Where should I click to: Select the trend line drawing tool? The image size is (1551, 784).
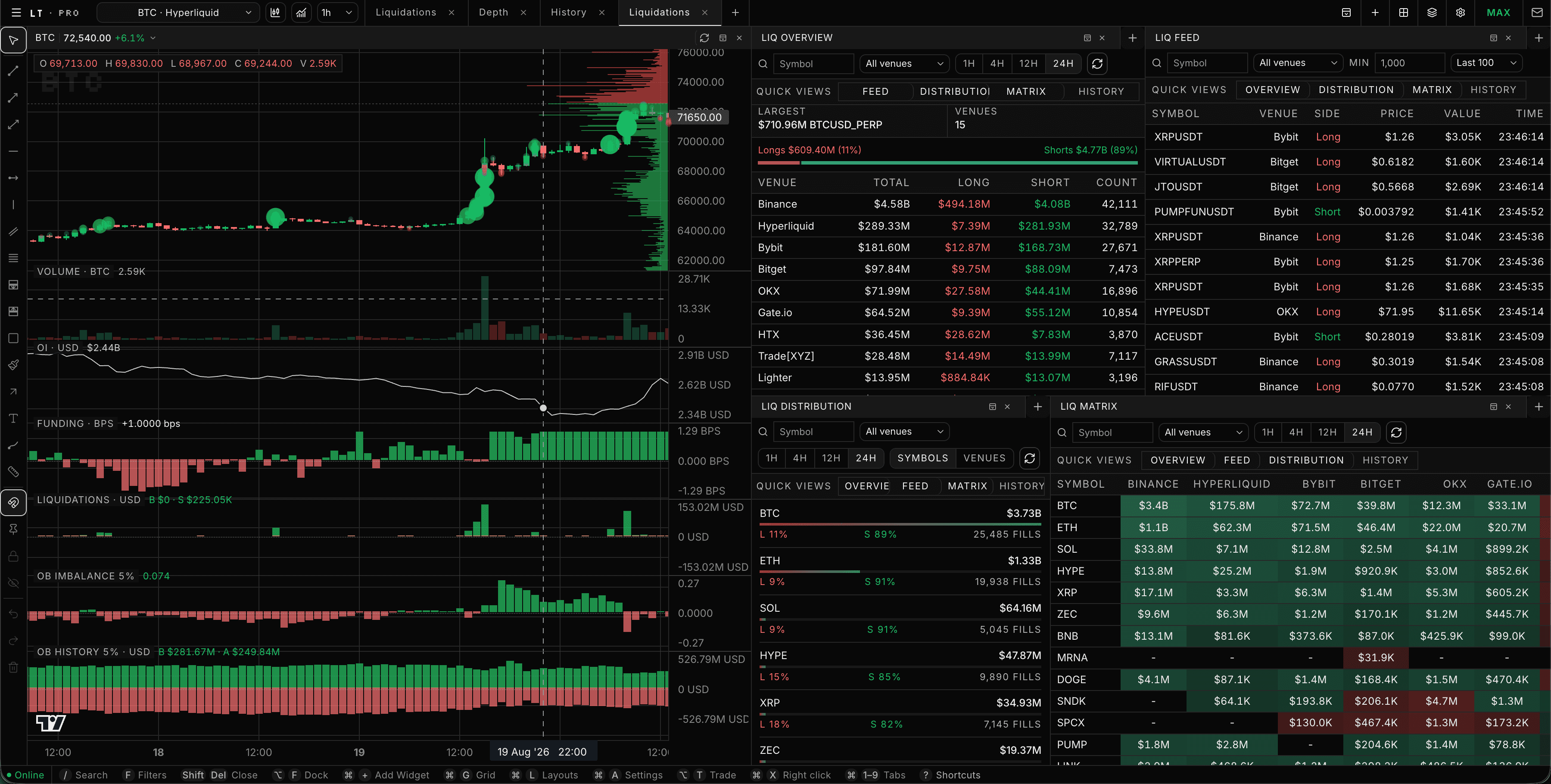13,71
